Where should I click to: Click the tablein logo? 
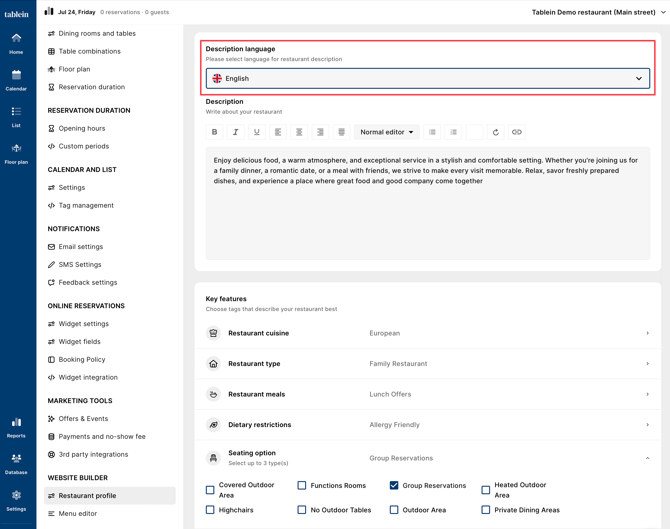[x=16, y=14]
